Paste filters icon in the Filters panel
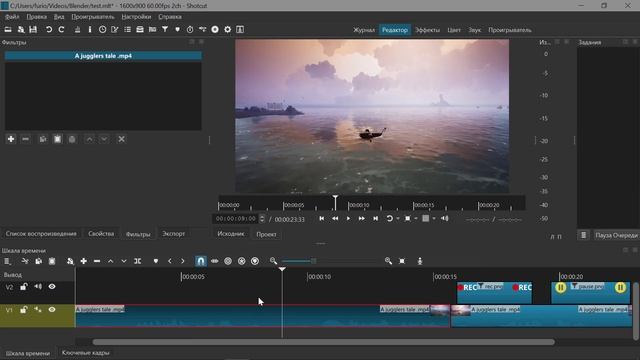Viewport: 640px width, 360px height. [58, 139]
